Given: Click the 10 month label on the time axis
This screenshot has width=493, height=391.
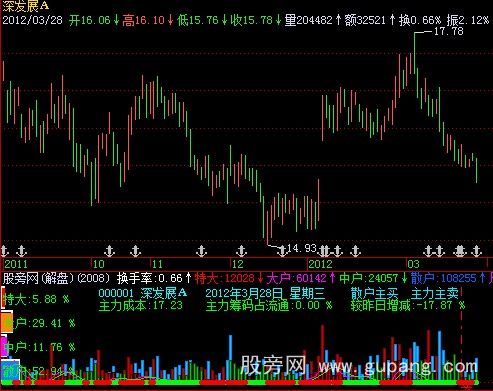Looking at the screenshot, I should (99, 264).
